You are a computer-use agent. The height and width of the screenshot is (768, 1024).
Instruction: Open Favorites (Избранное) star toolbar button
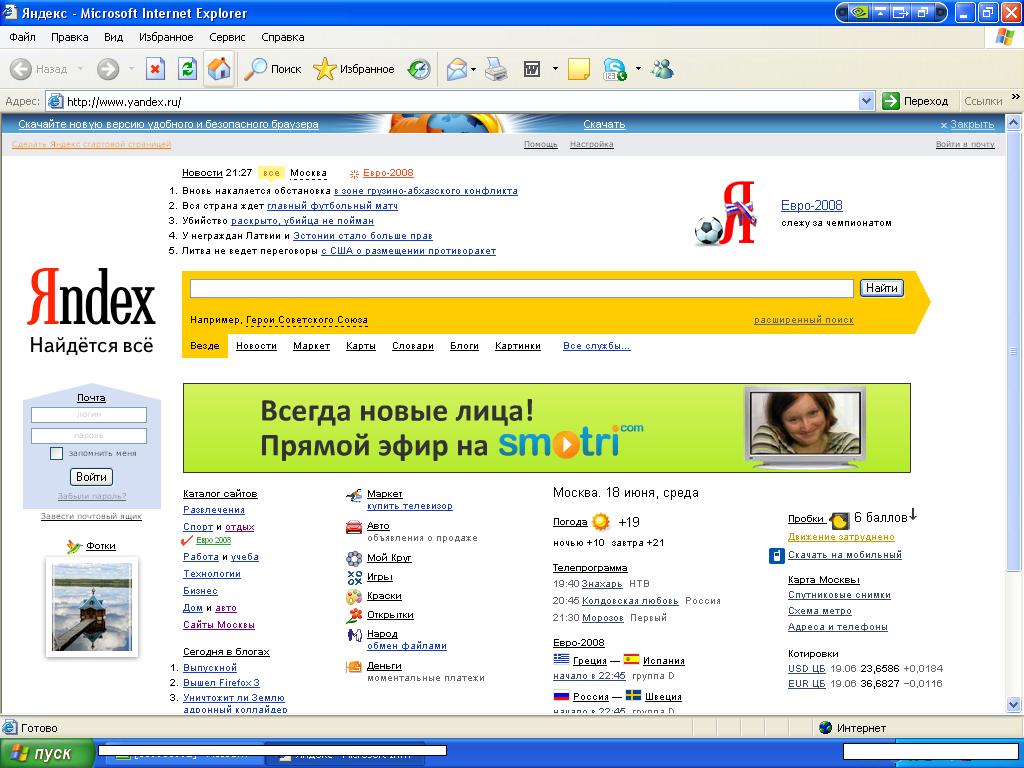tap(353, 69)
